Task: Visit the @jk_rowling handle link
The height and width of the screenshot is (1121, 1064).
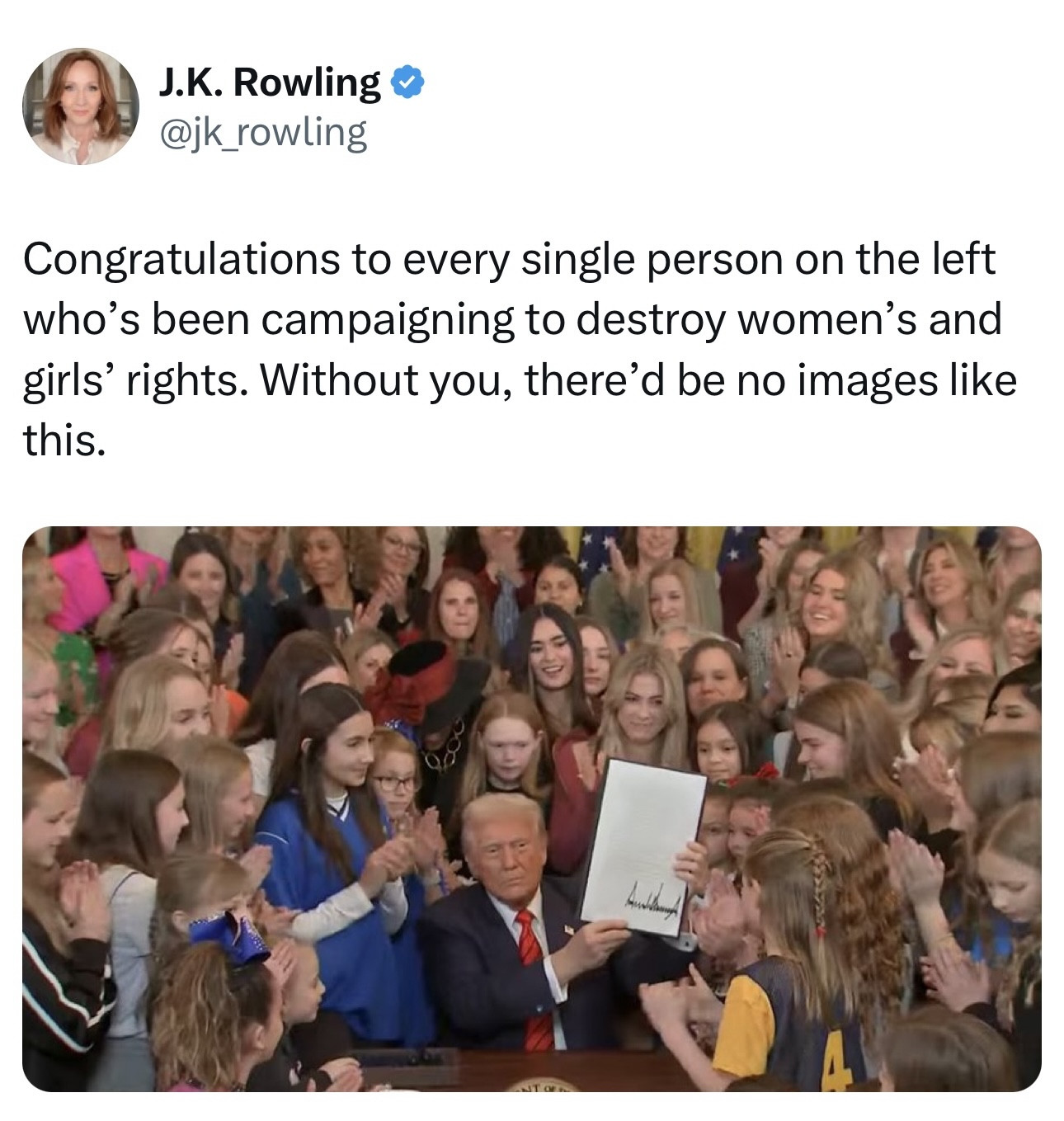Action: click(x=260, y=132)
